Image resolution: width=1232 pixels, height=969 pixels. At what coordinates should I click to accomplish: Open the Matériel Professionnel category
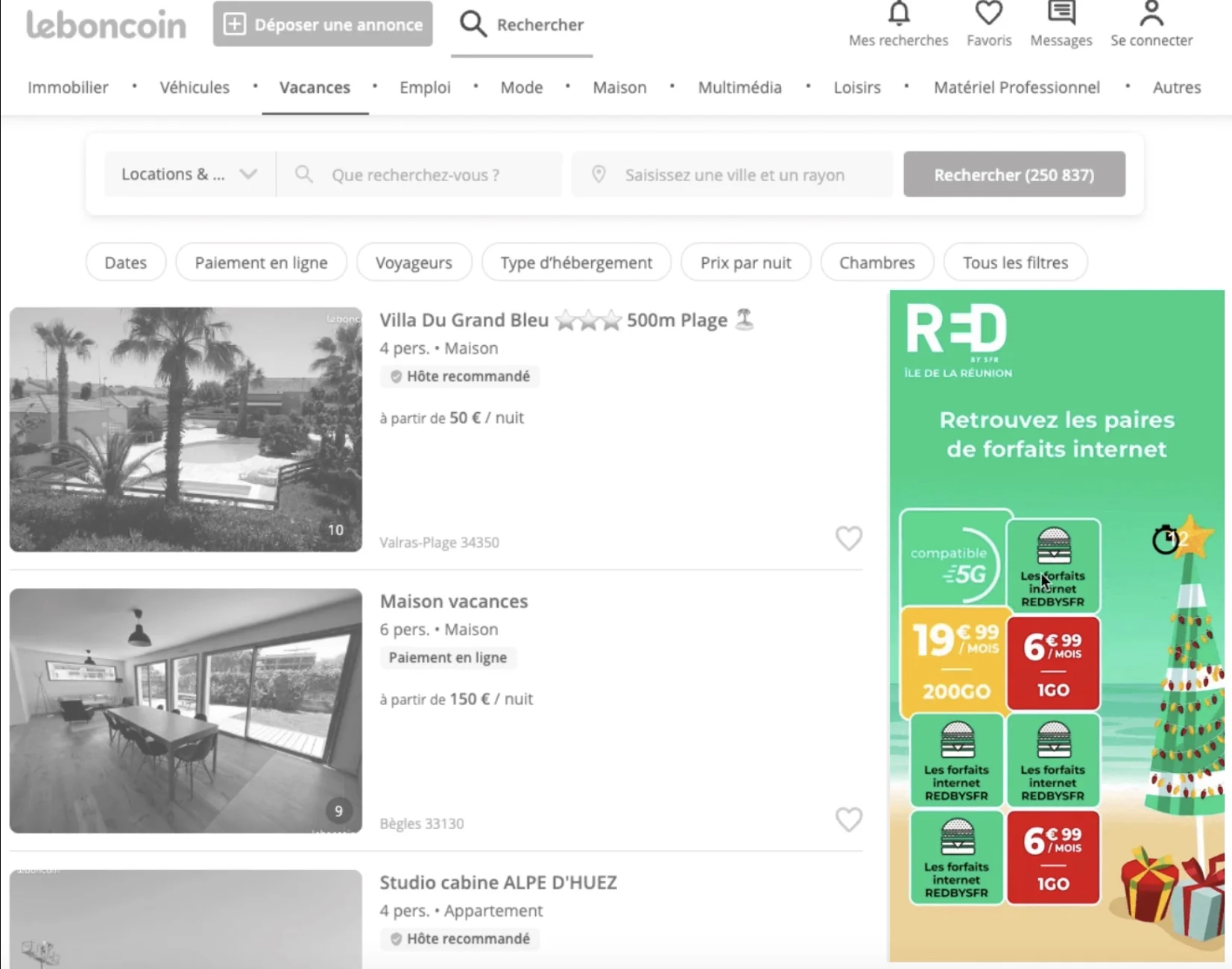point(1017,87)
